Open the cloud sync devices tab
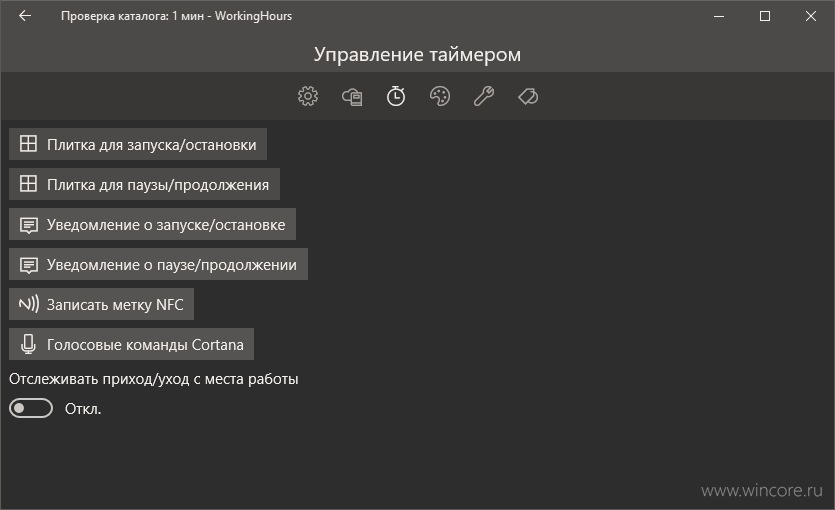The image size is (835, 510). pyautogui.click(x=352, y=97)
